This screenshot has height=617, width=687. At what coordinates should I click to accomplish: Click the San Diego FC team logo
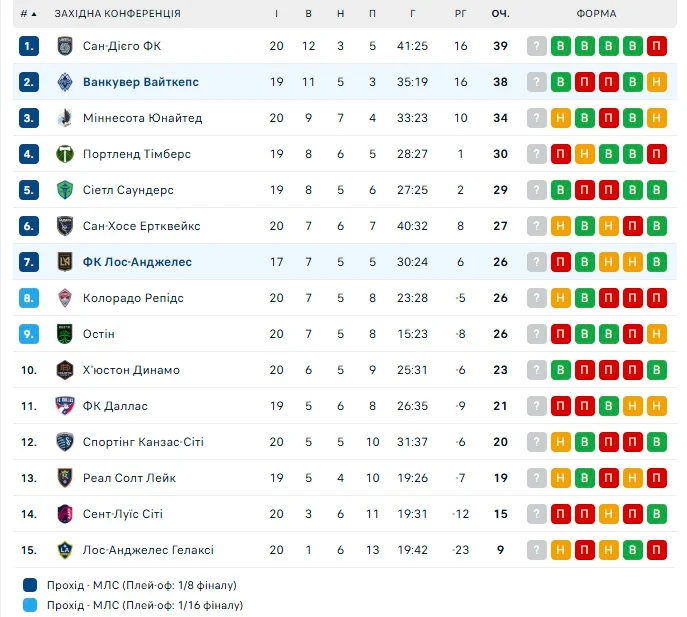click(x=65, y=46)
